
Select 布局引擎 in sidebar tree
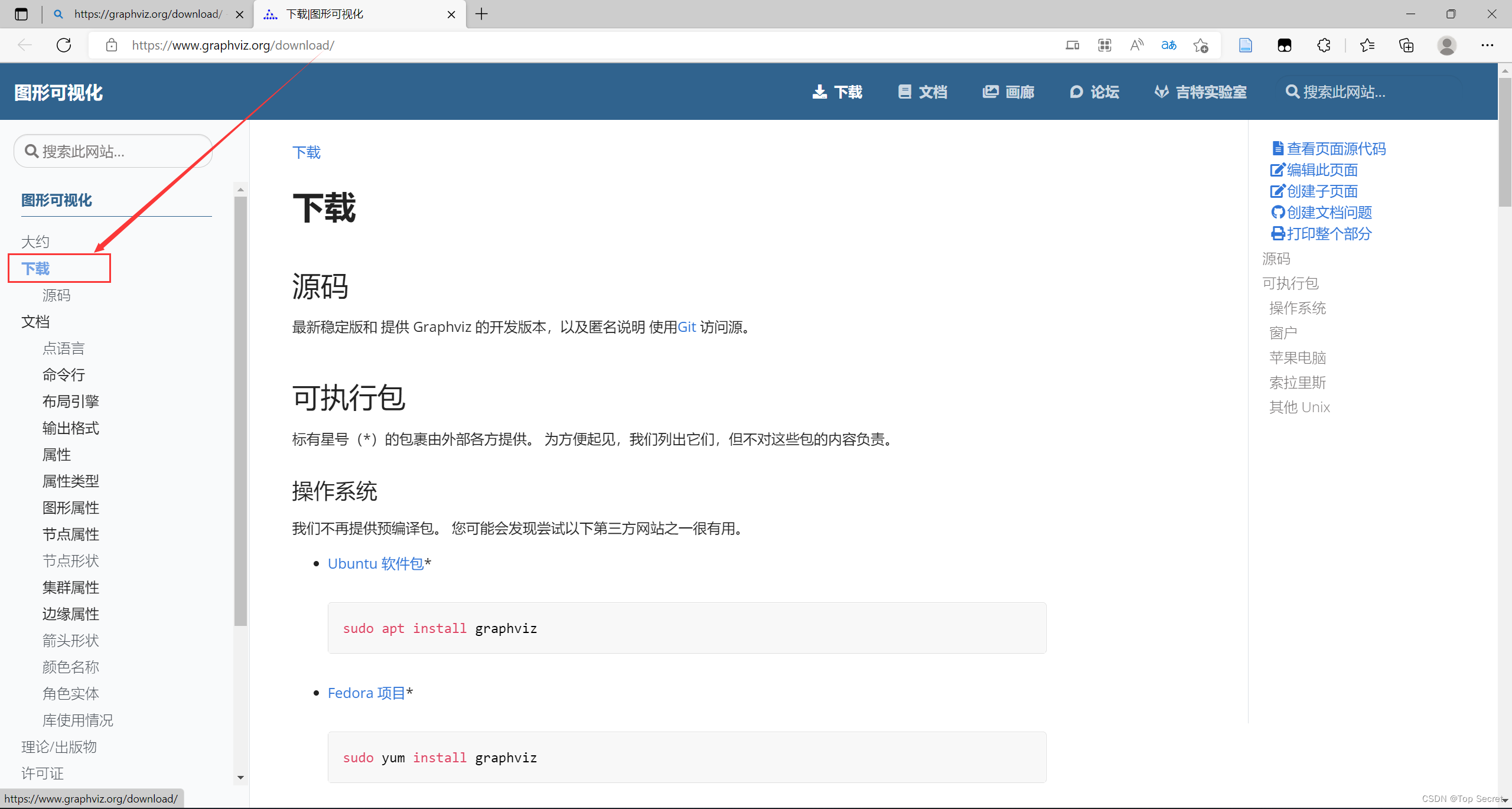(71, 402)
